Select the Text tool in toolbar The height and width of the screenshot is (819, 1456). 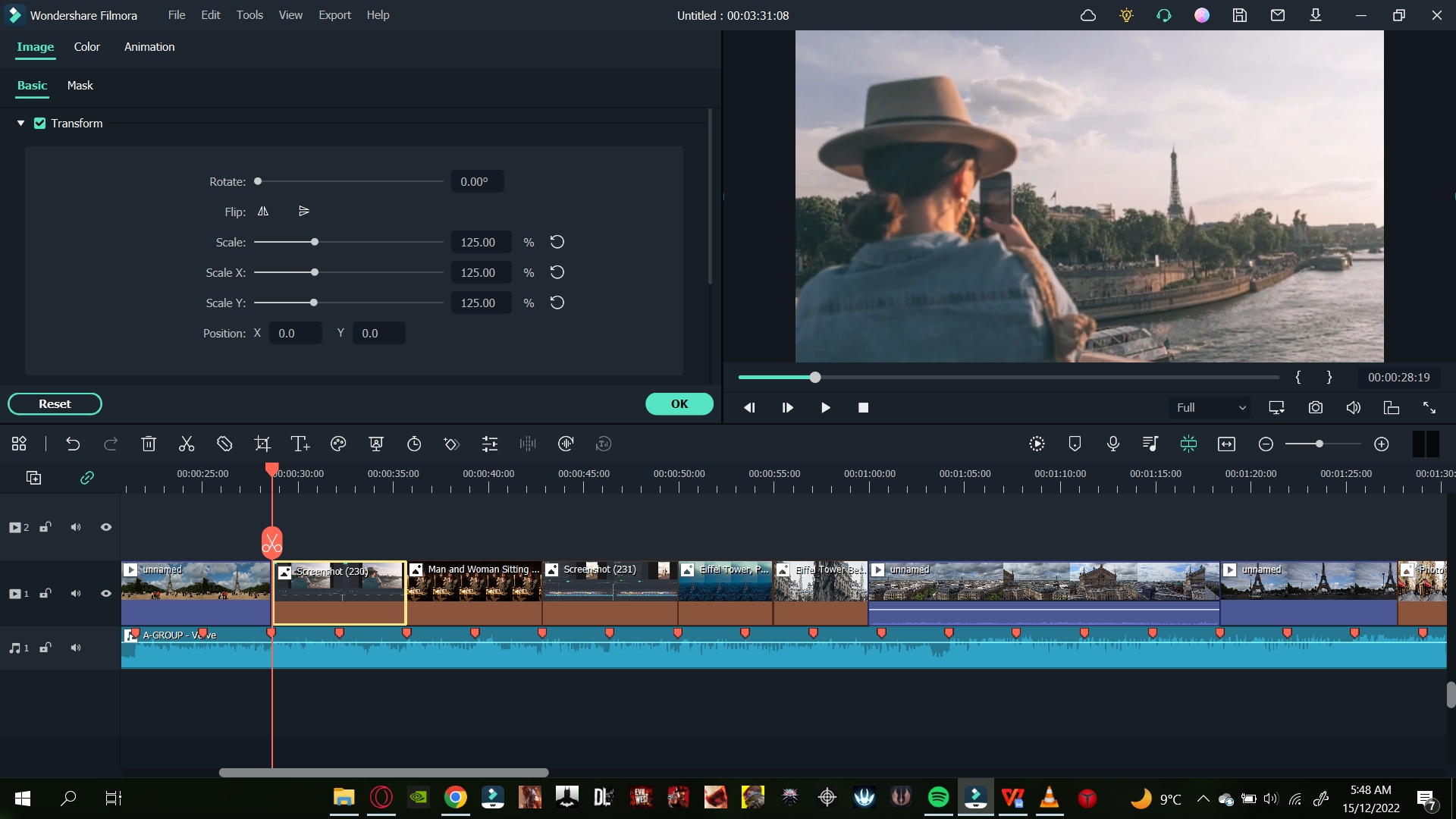click(x=300, y=443)
